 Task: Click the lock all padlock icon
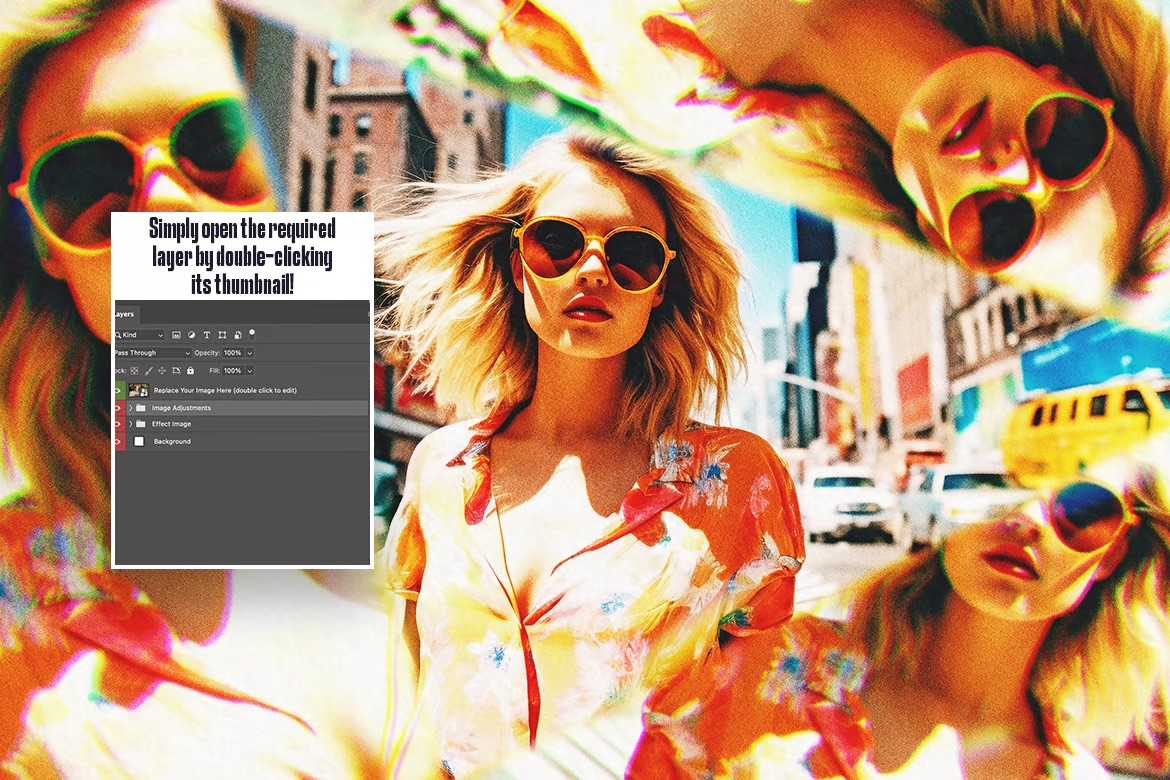point(190,371)
